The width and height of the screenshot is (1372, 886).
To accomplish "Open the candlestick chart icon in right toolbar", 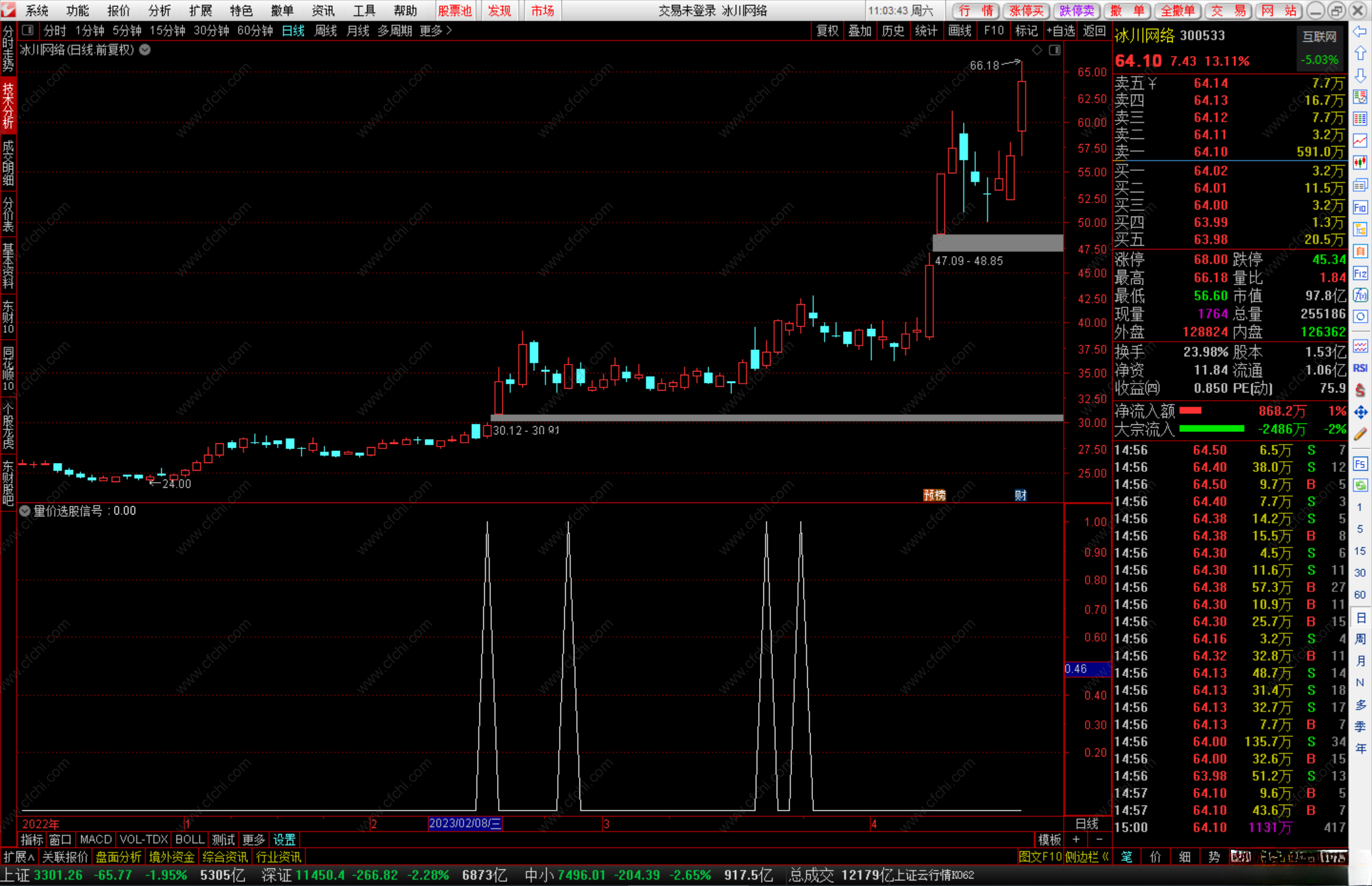I will [1360, 163].
